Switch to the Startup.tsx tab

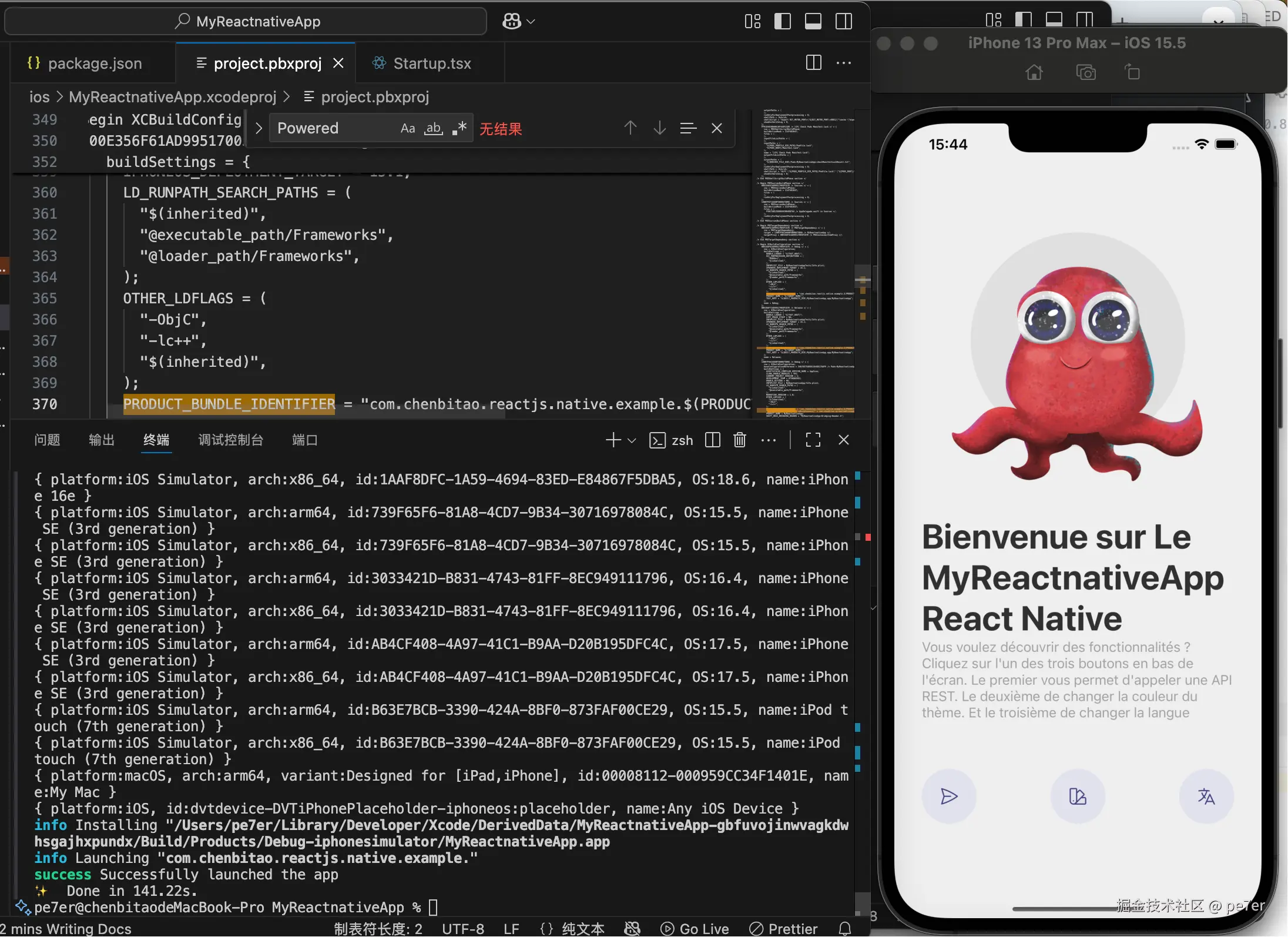point(431,63)
